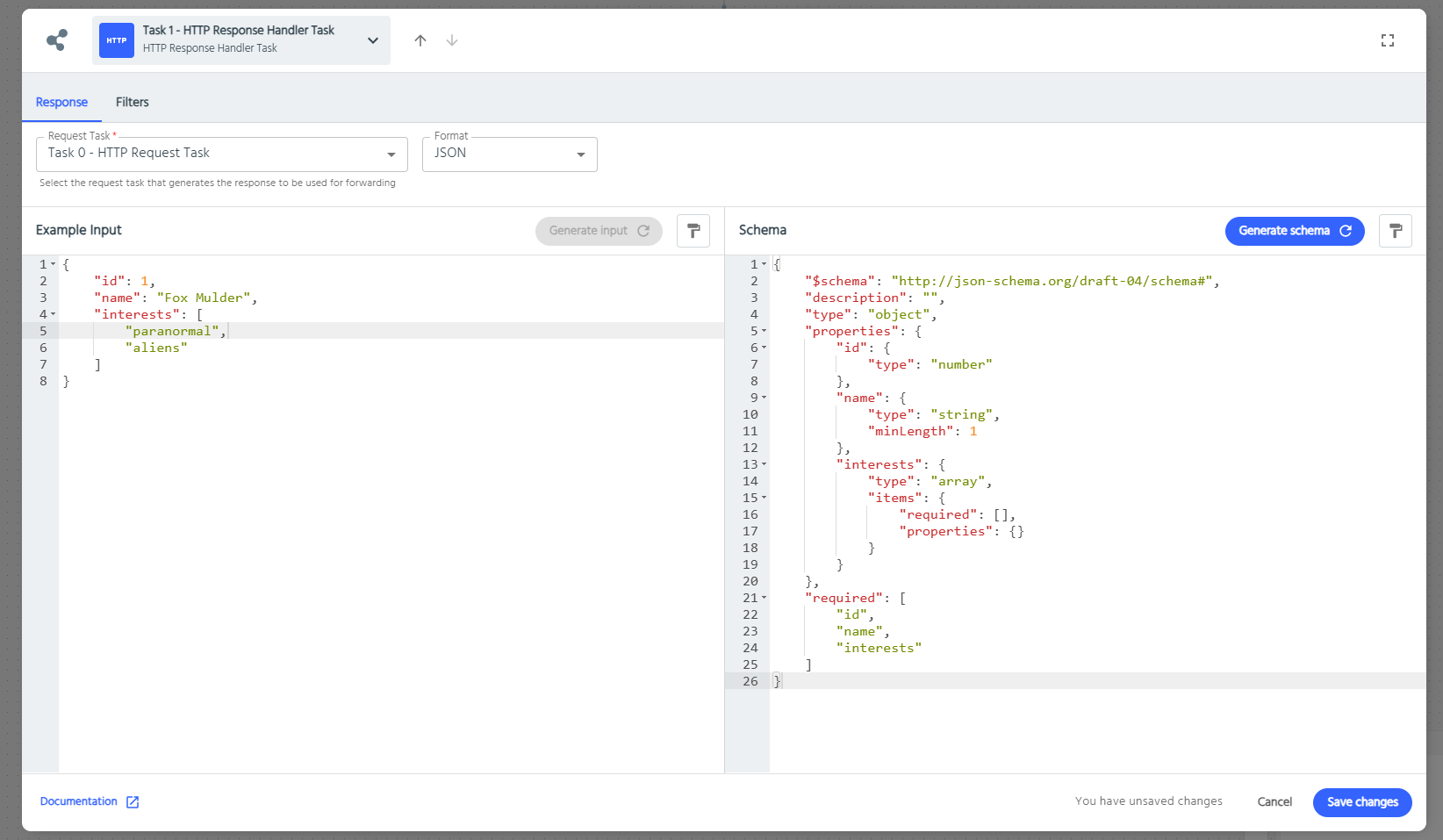This screenshot has width=1443, height=840.
Task: Switch to the Response tab
Action: 61,102
